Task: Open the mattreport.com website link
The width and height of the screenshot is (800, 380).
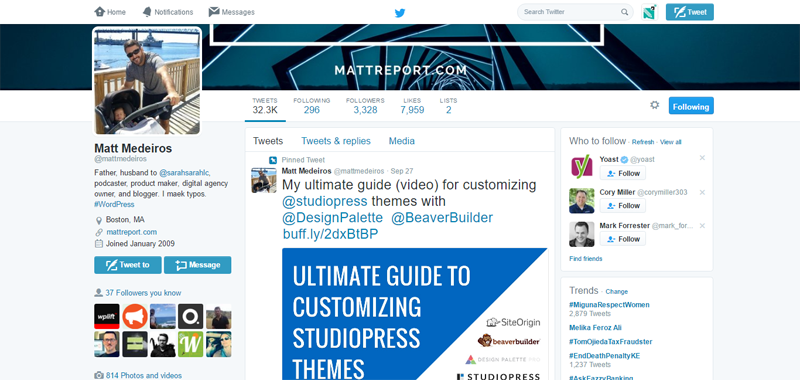Action: (132, 232)
